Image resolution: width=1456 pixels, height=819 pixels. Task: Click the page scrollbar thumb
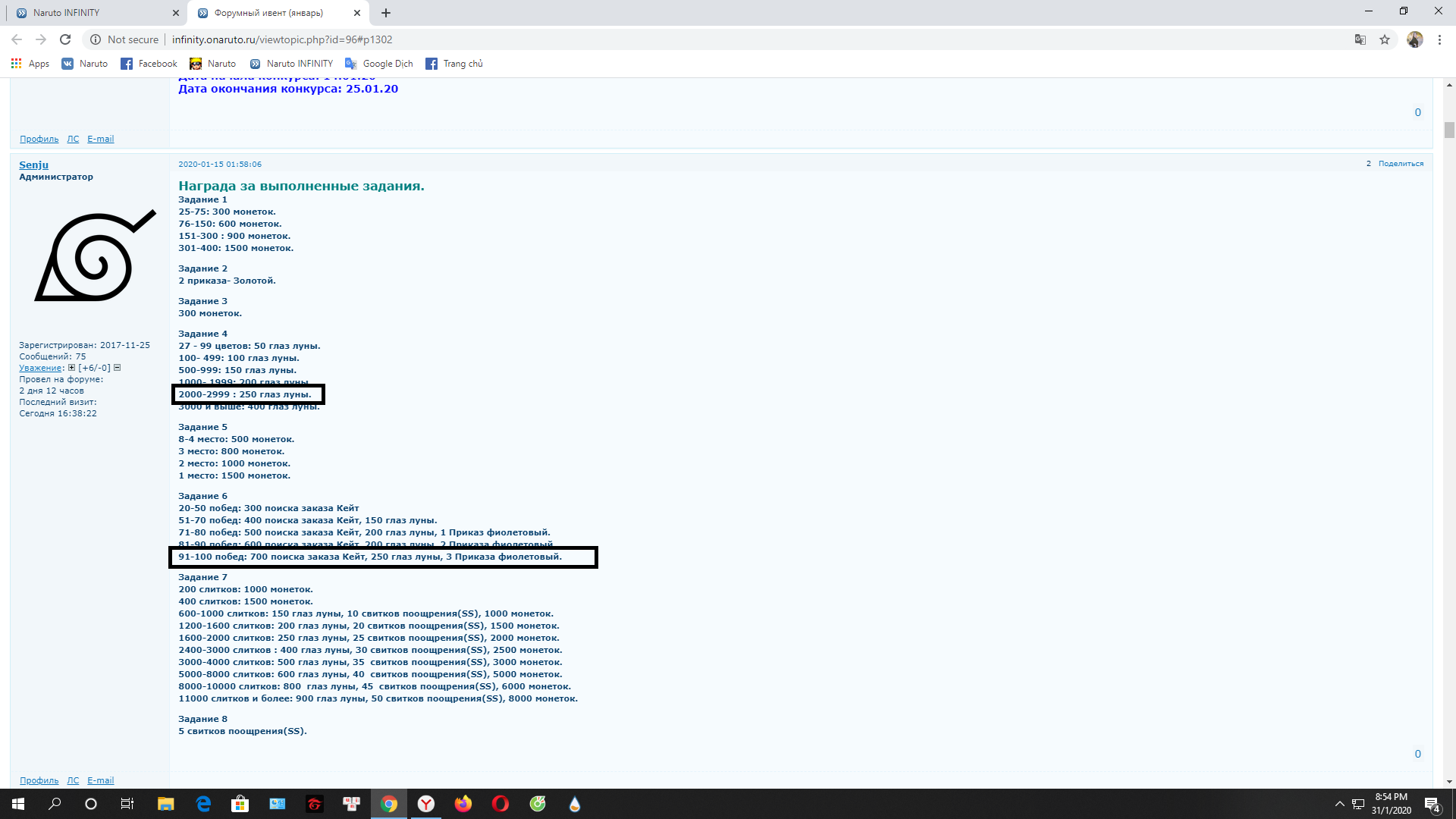1449,130
